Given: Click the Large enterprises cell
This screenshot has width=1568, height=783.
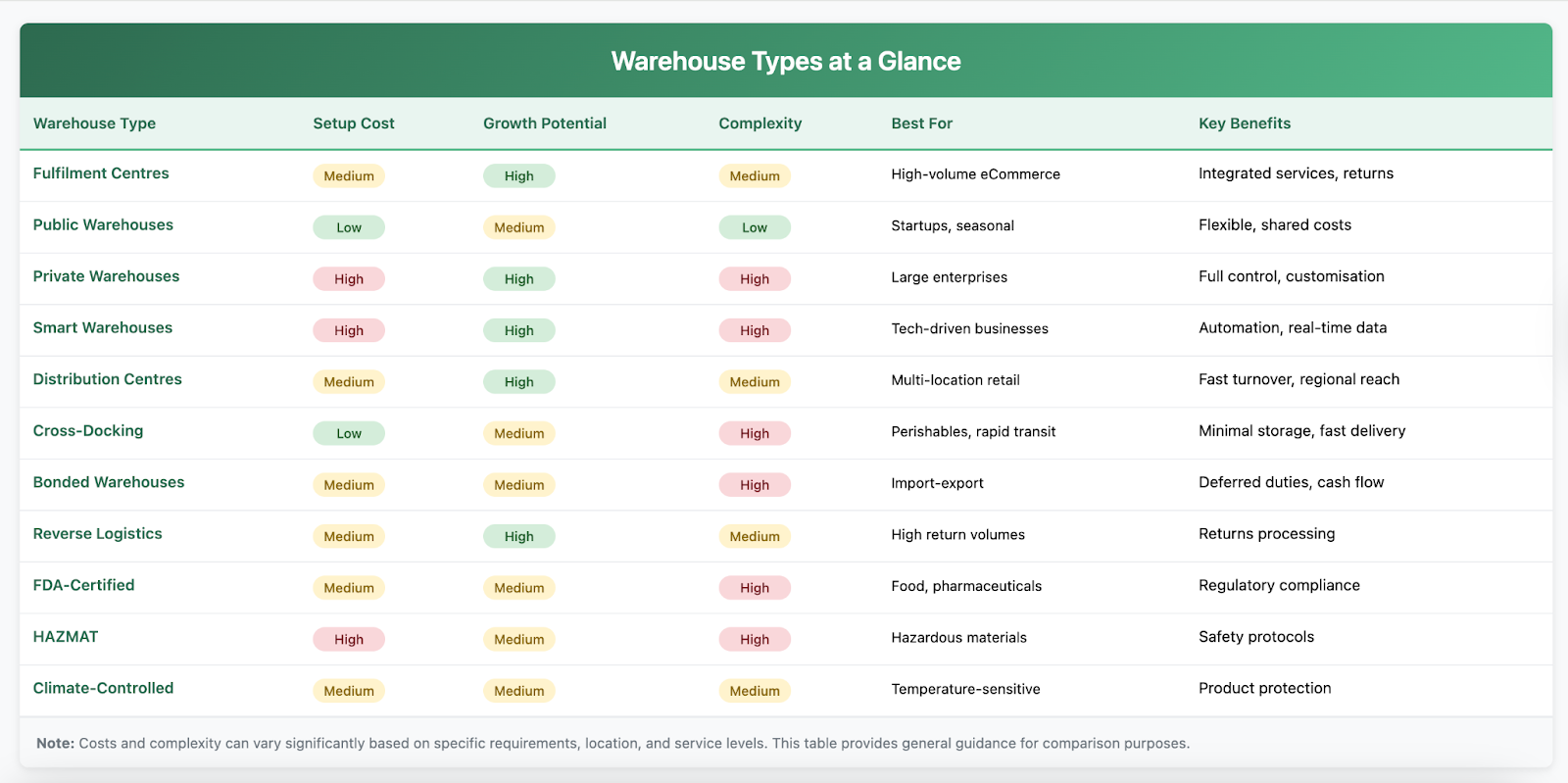Looking at the screenshot, I should point(950,277).
